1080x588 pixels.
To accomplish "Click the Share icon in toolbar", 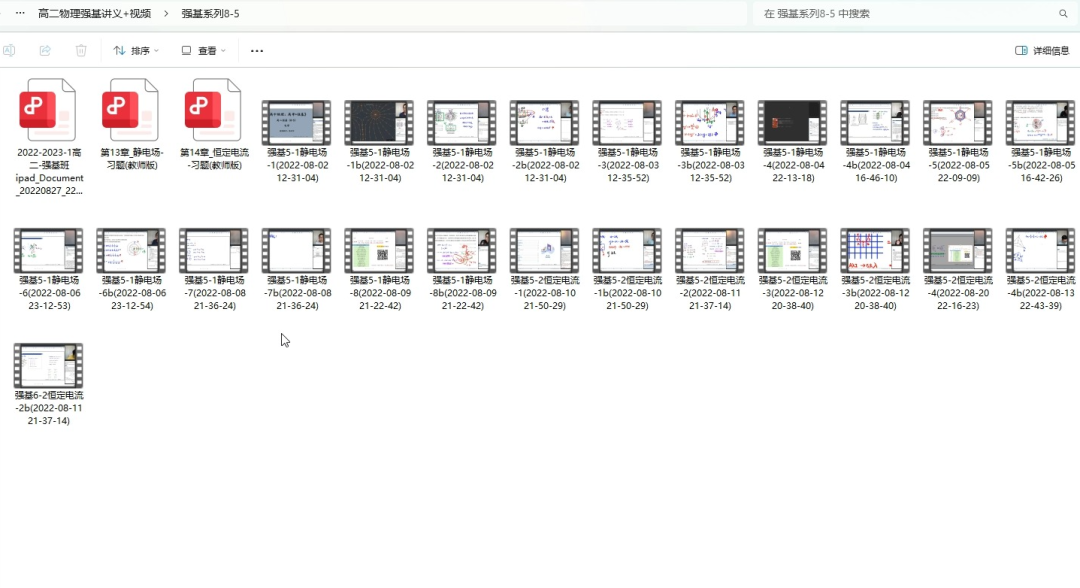I will point(45,51).
